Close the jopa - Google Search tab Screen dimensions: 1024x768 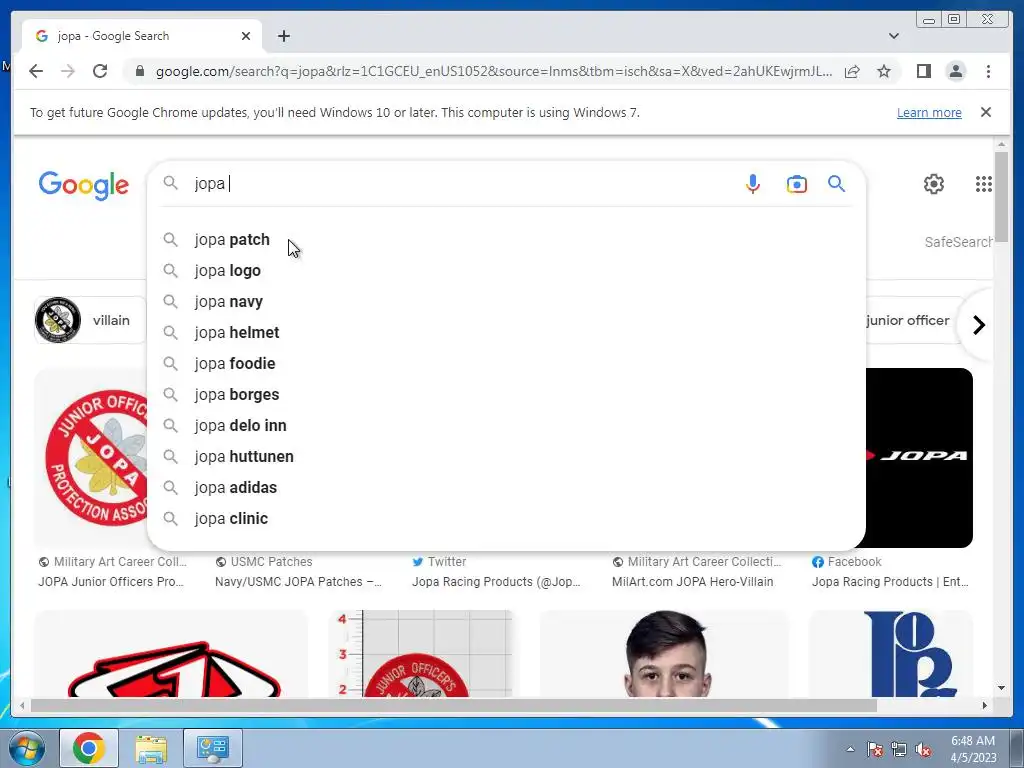tap(246, 36)
